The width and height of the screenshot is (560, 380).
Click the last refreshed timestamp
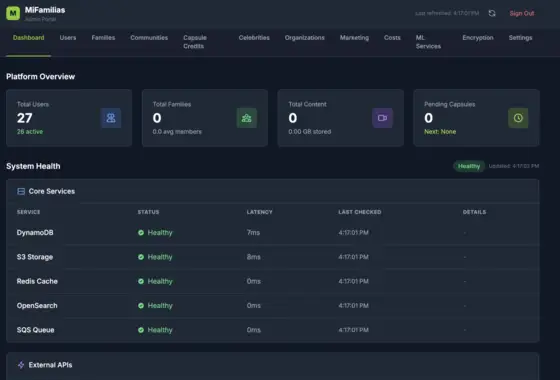(447, 13)
